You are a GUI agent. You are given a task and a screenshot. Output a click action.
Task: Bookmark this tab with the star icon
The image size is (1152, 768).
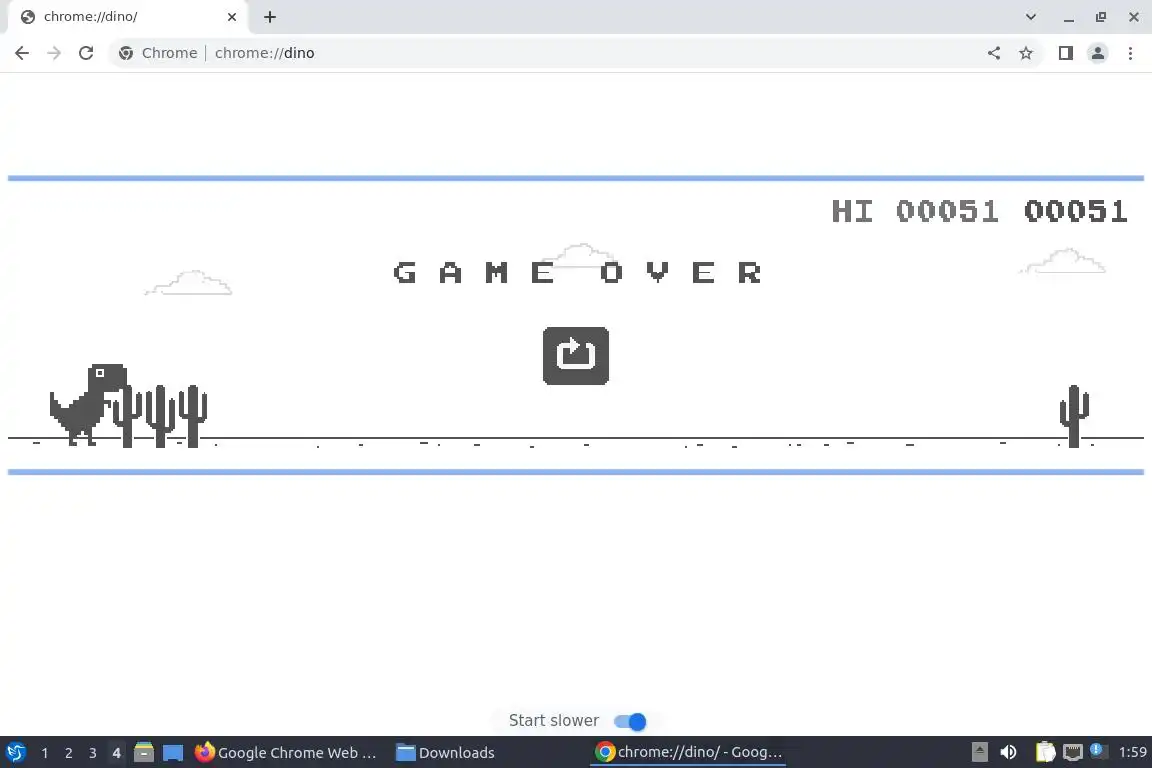(1026, 53)
